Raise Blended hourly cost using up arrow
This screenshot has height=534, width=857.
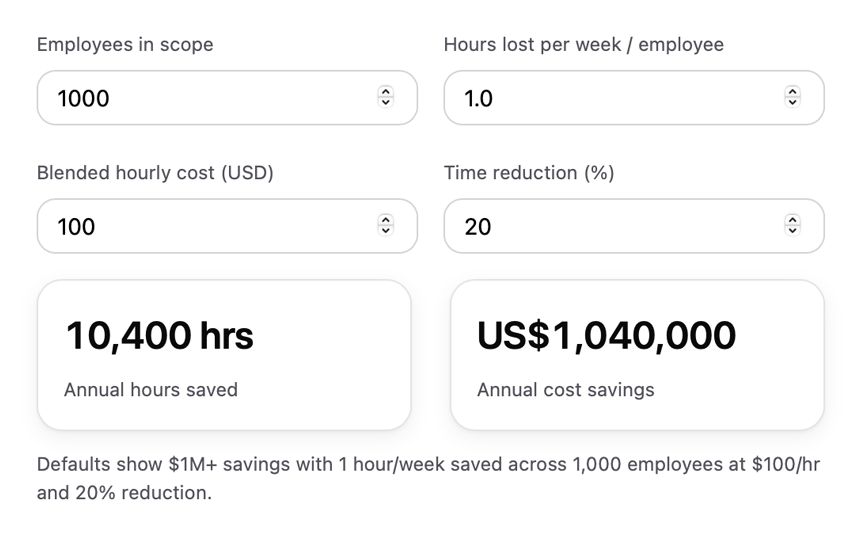coord(386,220)
